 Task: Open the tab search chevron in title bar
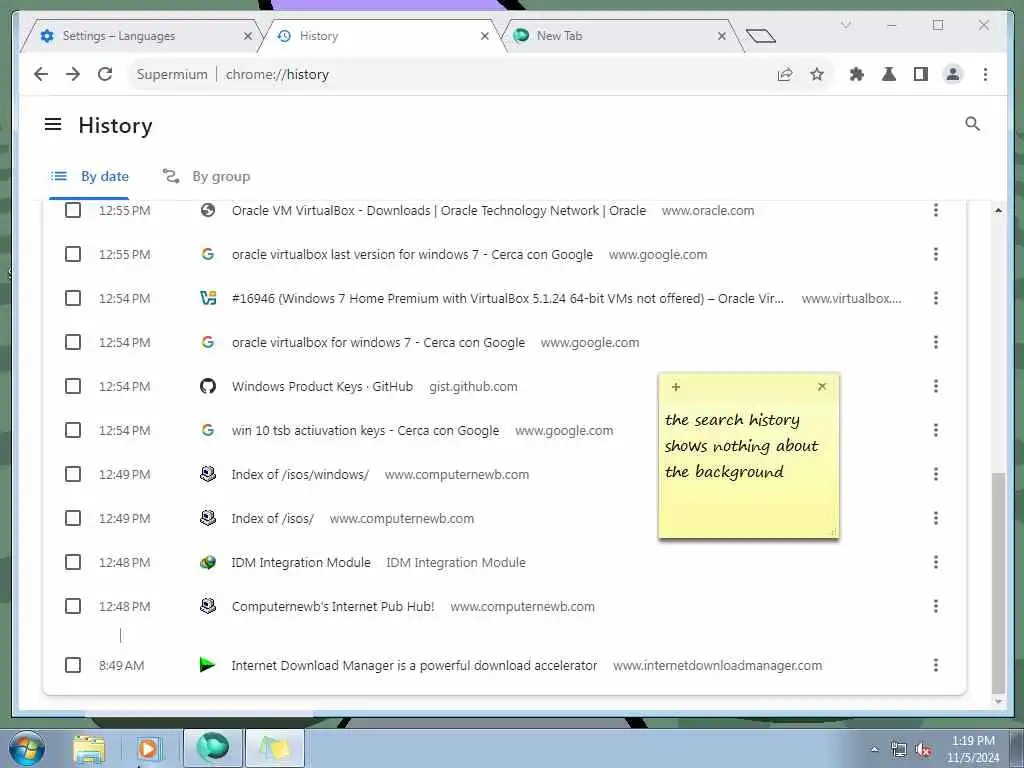click(846, 25)
